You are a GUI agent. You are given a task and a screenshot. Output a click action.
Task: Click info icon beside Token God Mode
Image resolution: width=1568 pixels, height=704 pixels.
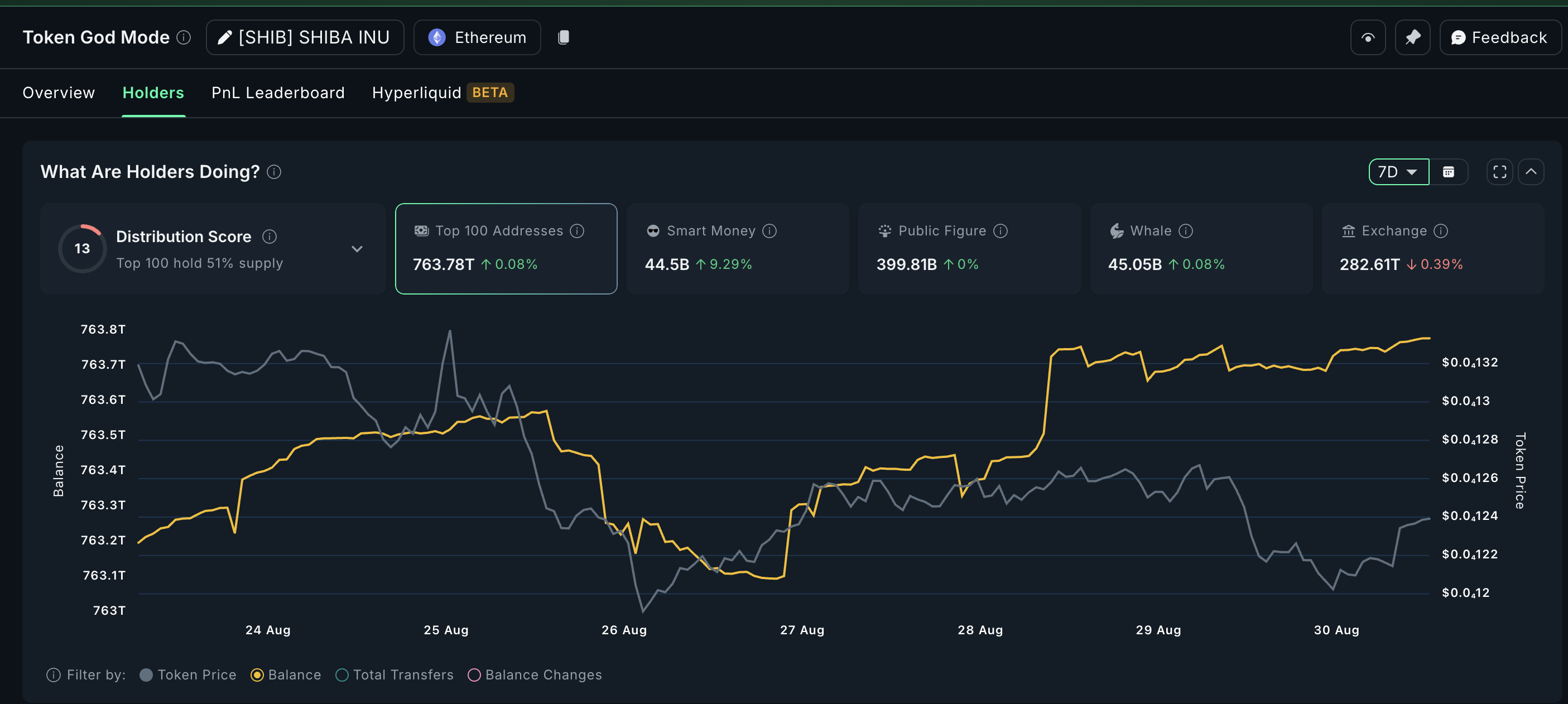point(183,37)
